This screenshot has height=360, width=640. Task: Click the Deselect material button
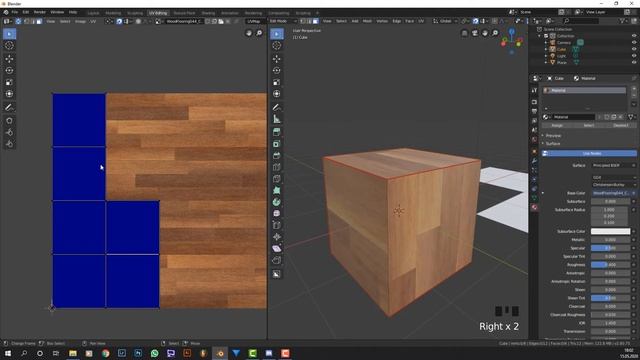tap(621, 125)
